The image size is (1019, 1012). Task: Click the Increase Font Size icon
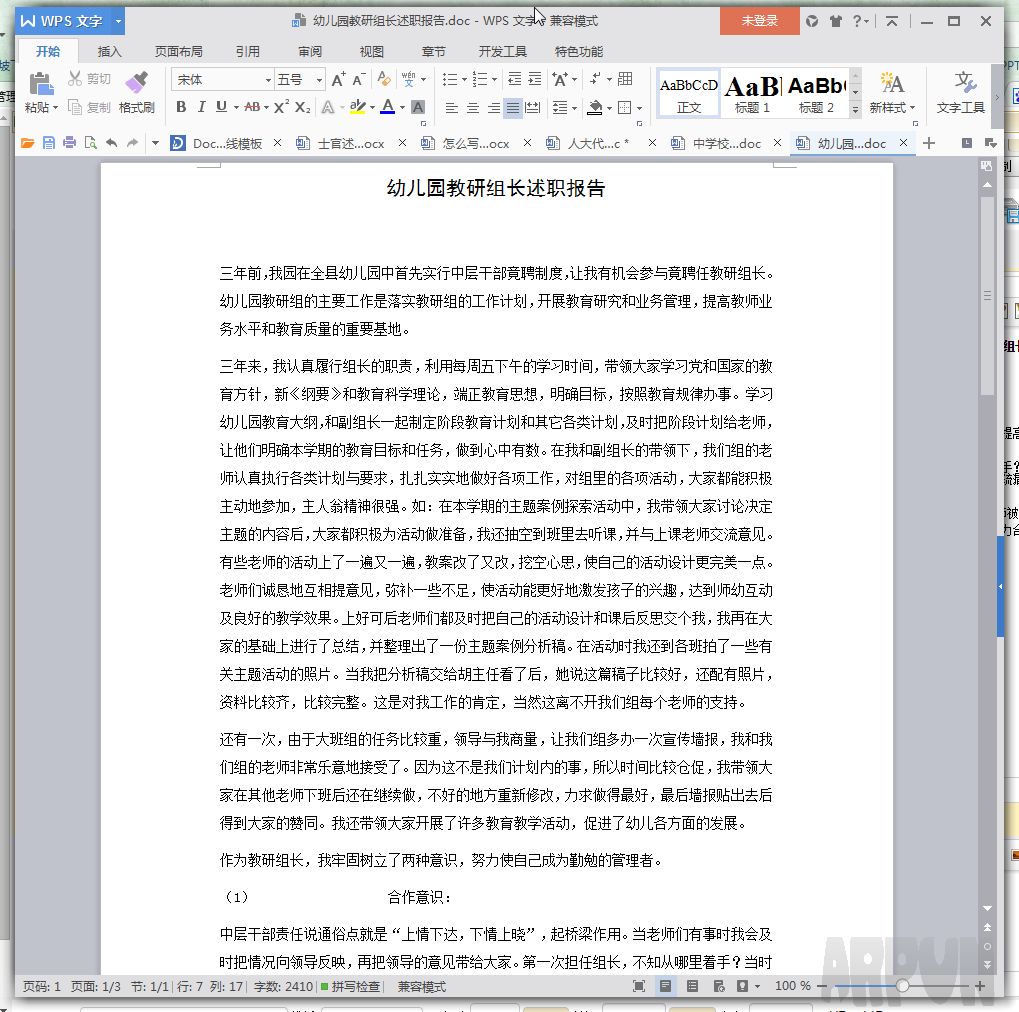(x=338, y=79)
